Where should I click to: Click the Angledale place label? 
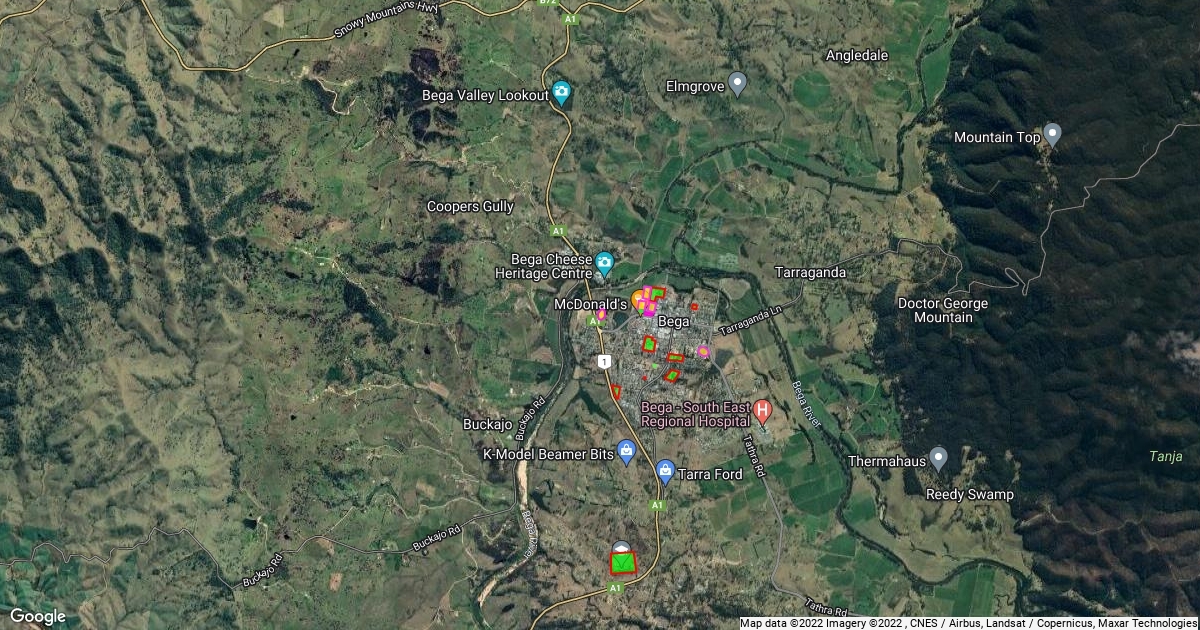(857, 56)
